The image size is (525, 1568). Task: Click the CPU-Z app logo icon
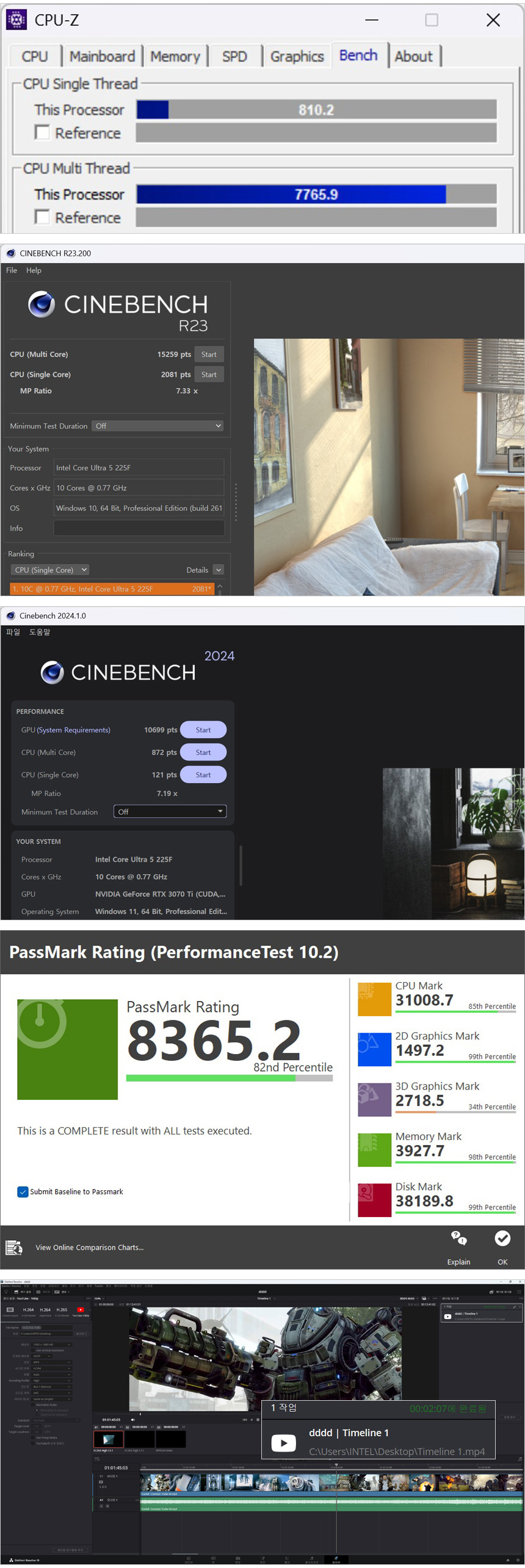(x=16, y=20)
